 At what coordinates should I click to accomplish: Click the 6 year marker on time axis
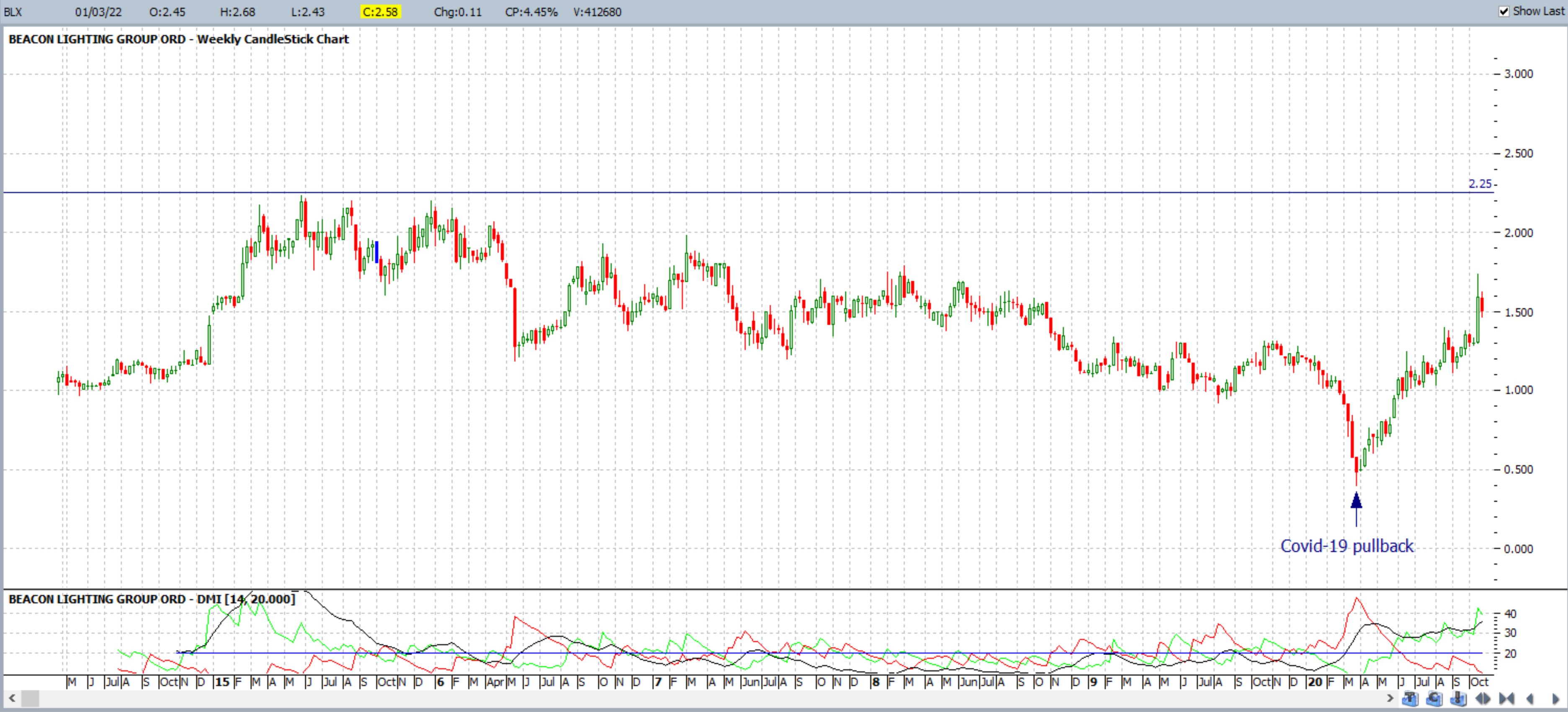click(441, 682)
